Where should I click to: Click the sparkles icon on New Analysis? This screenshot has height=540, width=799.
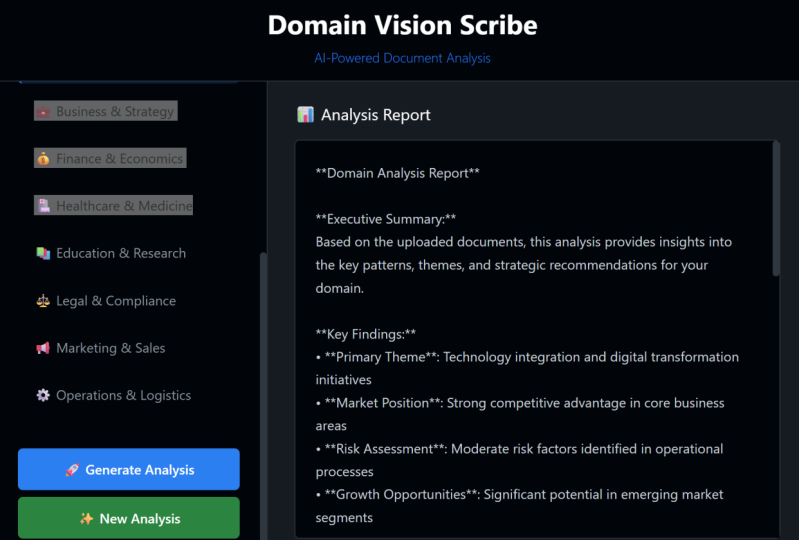coord(87,519)
